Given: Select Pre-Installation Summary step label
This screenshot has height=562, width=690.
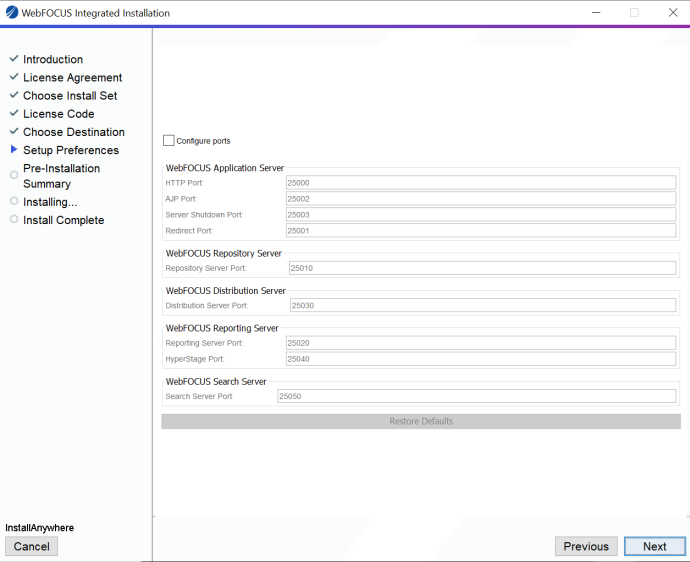Looking at the screenshot, I should [62, 176].
